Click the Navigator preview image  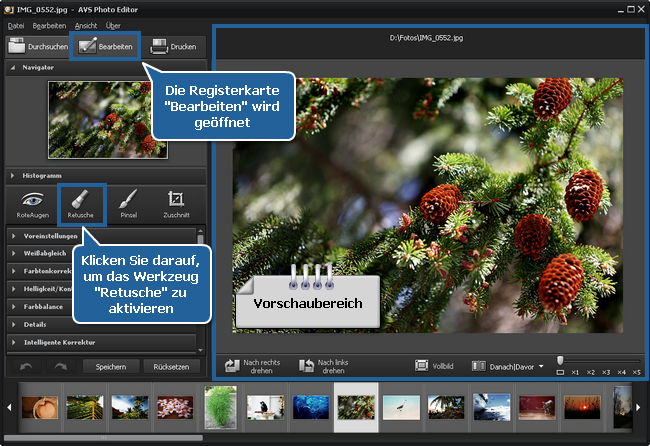coord(108,120)
